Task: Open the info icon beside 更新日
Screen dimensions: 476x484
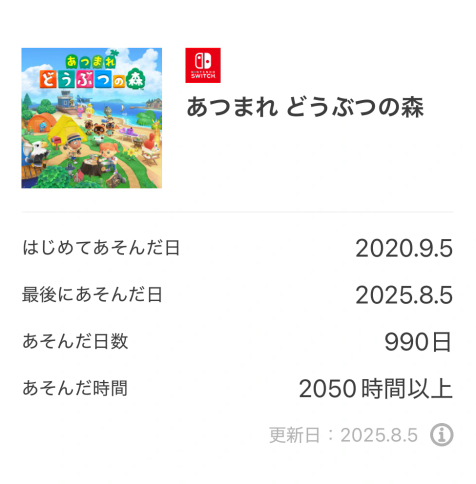Action: coord(441,435)
